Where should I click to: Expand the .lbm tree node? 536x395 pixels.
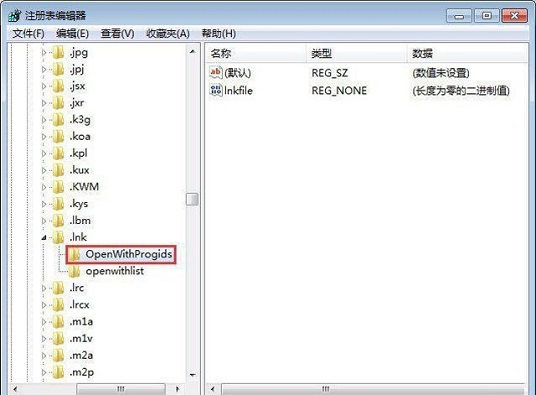(x=44, y=221)
